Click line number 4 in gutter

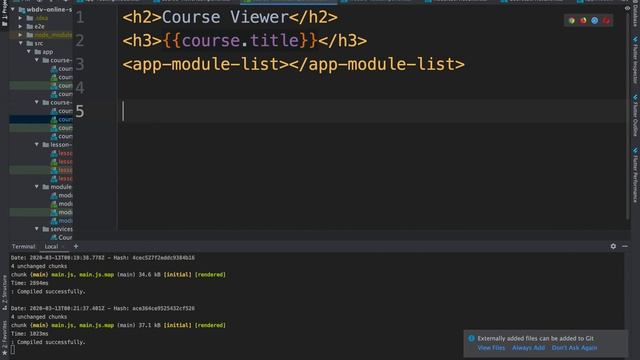click(x=80, y=88)
